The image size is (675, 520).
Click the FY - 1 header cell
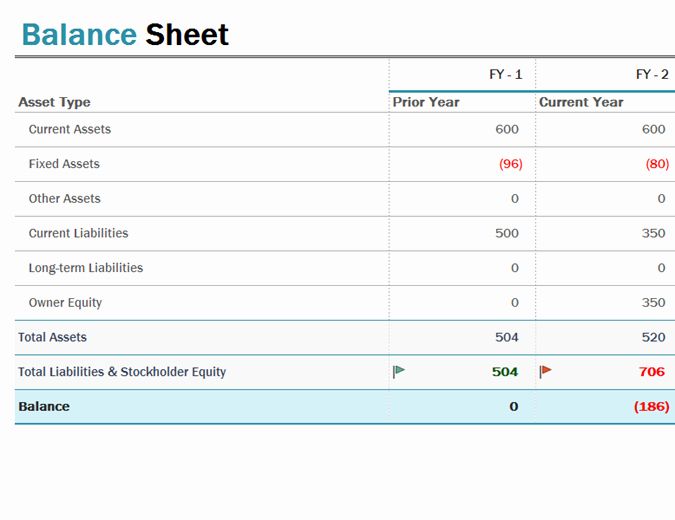pos(505,74)
